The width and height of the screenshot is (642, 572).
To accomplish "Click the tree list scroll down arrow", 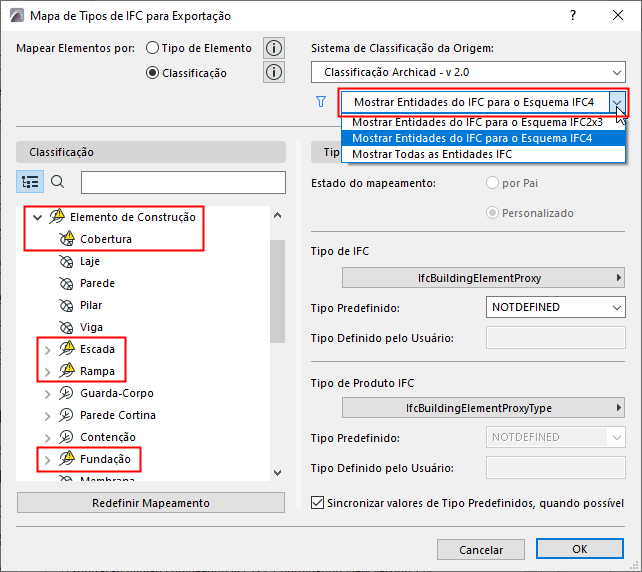I will coord(278,473).
